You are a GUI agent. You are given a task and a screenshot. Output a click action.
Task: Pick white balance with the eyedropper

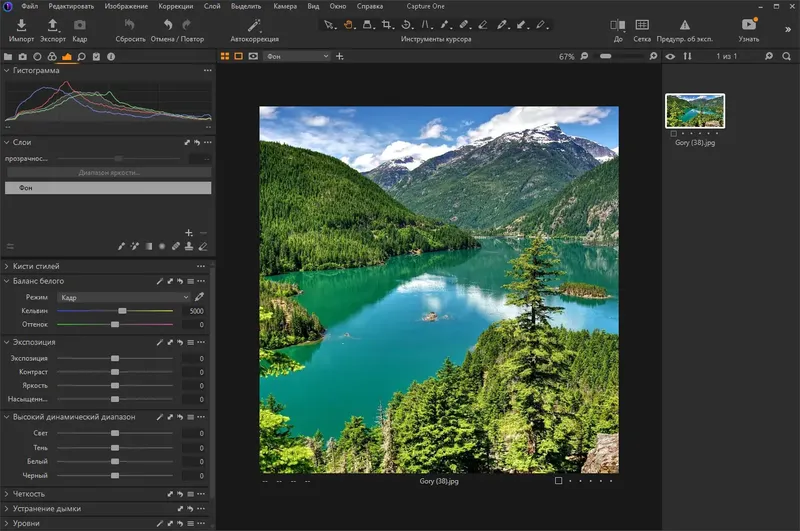199,297
